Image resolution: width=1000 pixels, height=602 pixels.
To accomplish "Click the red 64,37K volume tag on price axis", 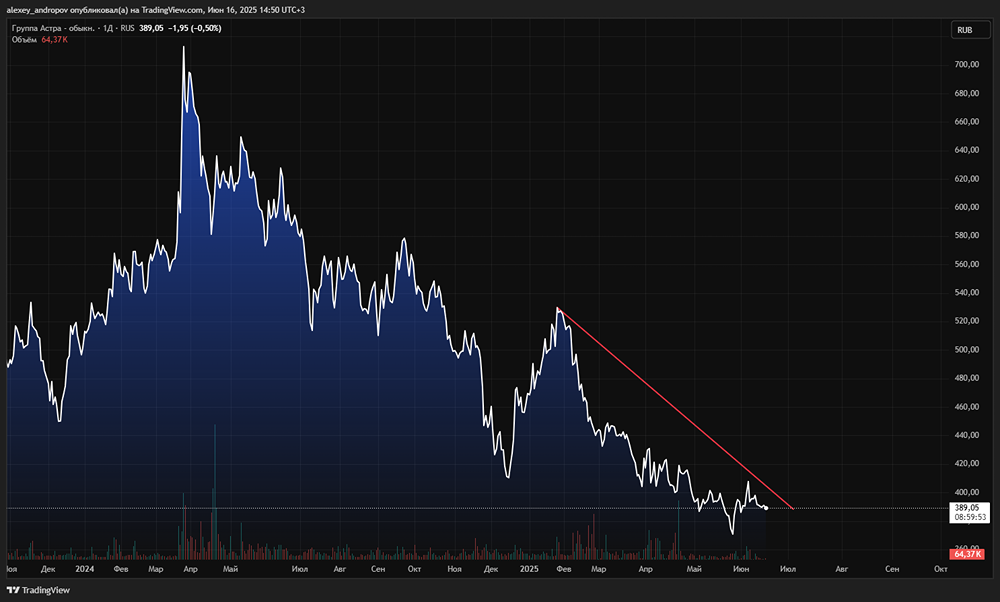I will (968, 554).
